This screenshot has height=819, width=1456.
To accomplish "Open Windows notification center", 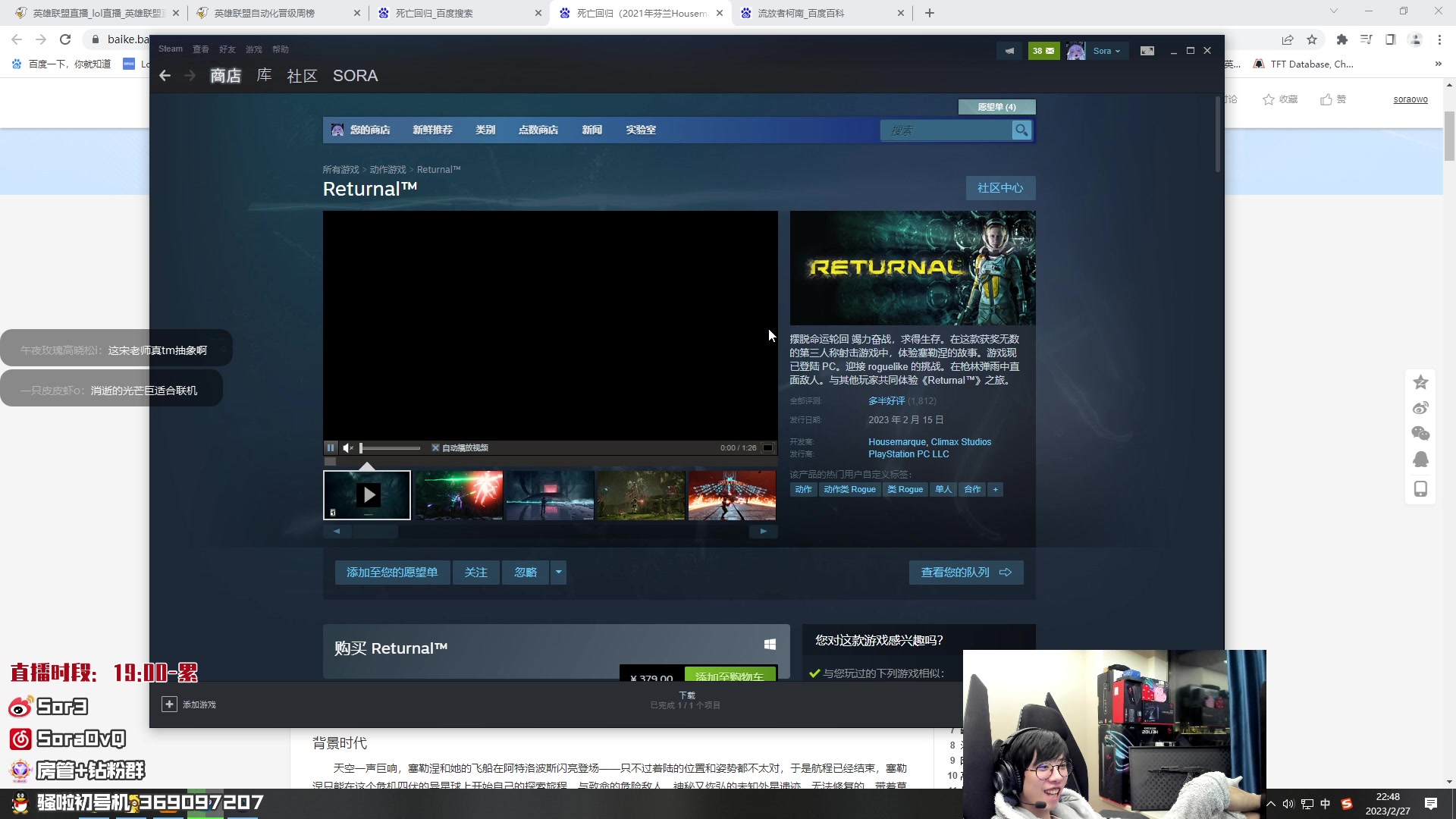I will (x=1431, y=804).
